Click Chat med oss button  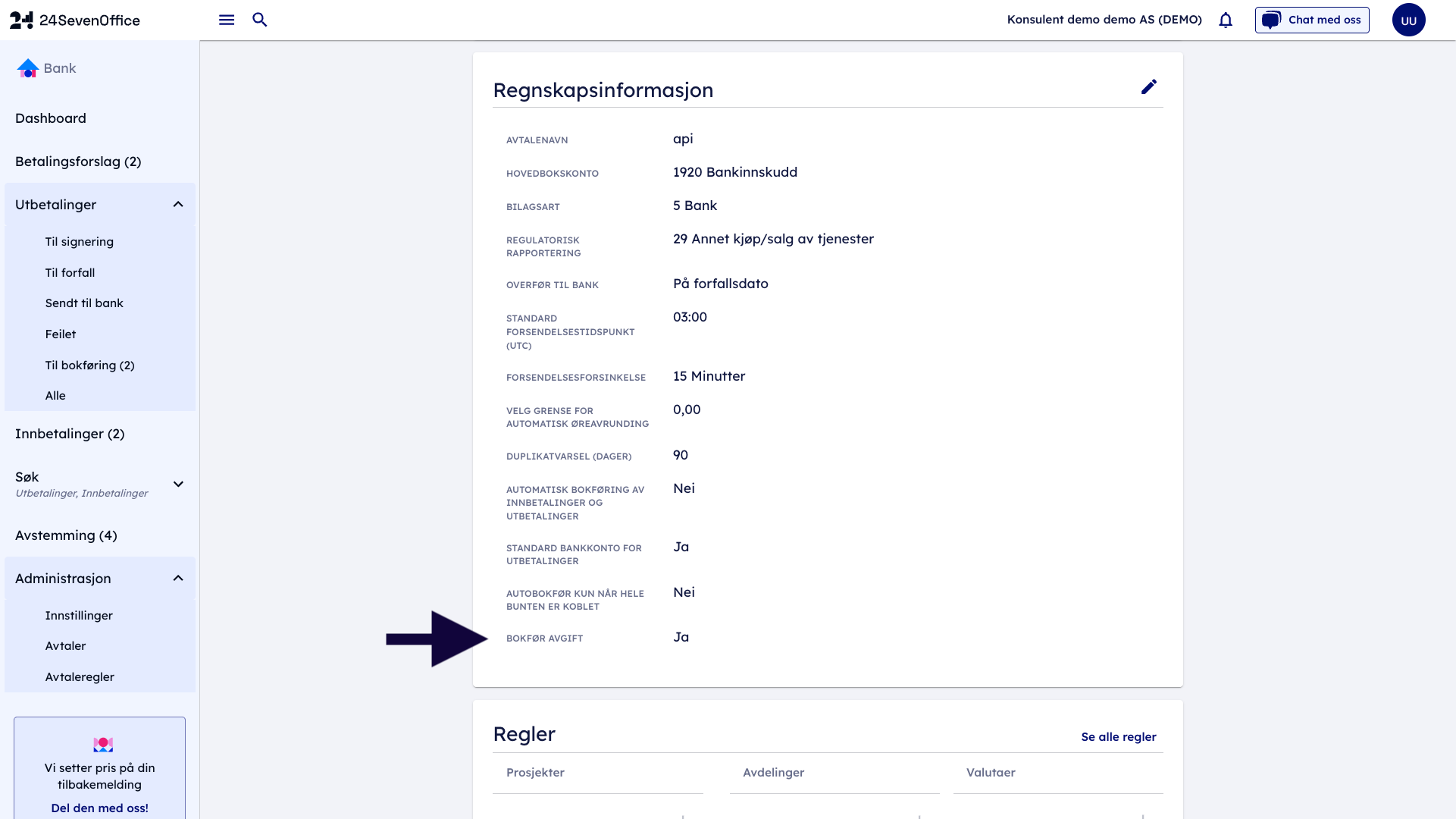tap(1312, 20)
